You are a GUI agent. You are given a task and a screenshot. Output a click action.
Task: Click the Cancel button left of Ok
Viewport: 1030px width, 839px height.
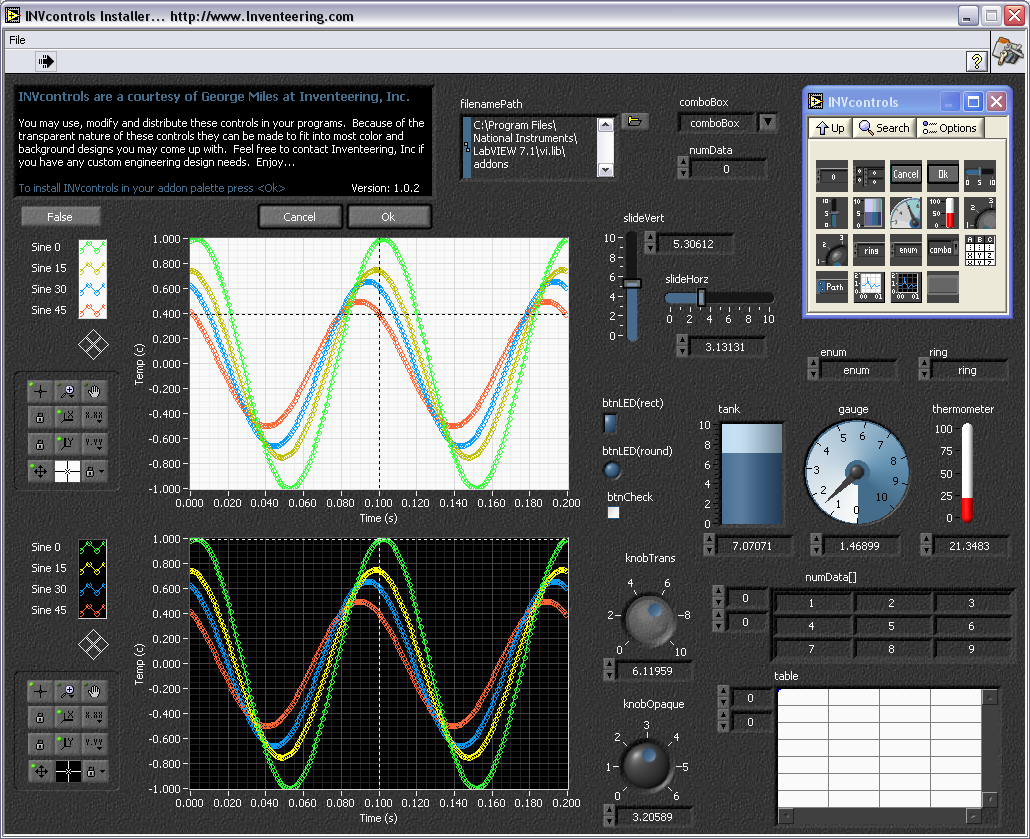300,217
